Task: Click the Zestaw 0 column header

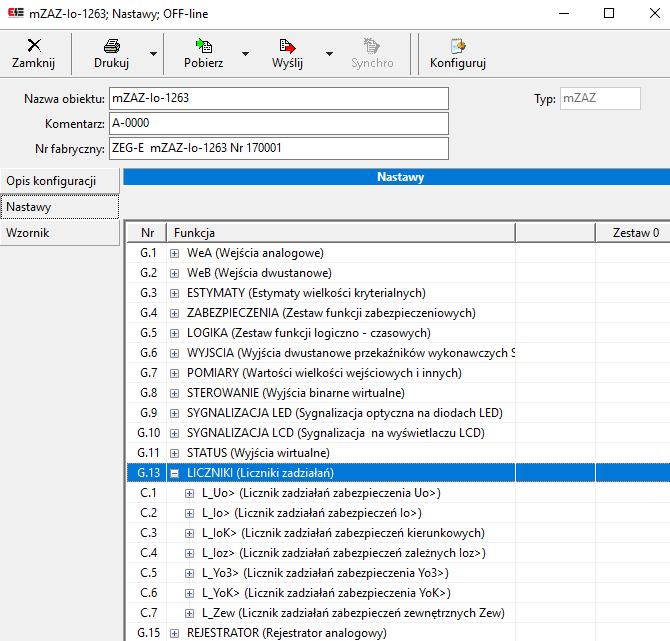Action: pyautogui.click(x=633, y=233)
